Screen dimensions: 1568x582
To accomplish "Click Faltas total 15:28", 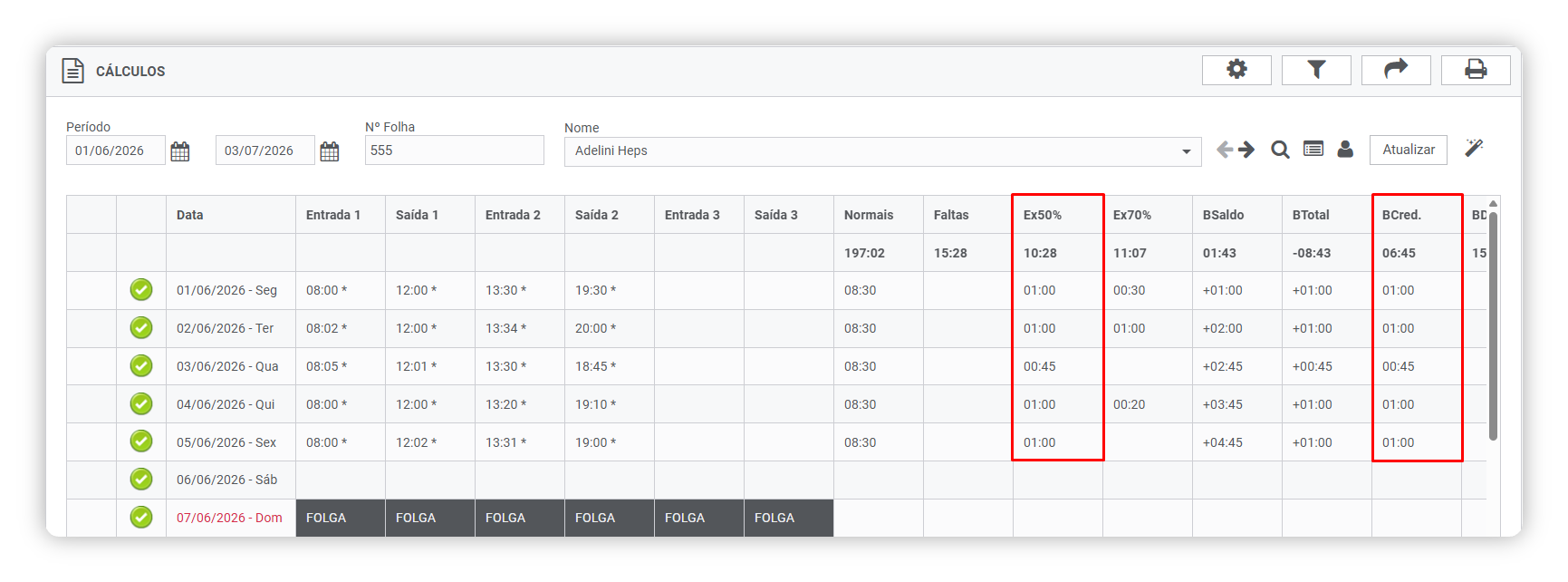I will click(x=968, y=253).
